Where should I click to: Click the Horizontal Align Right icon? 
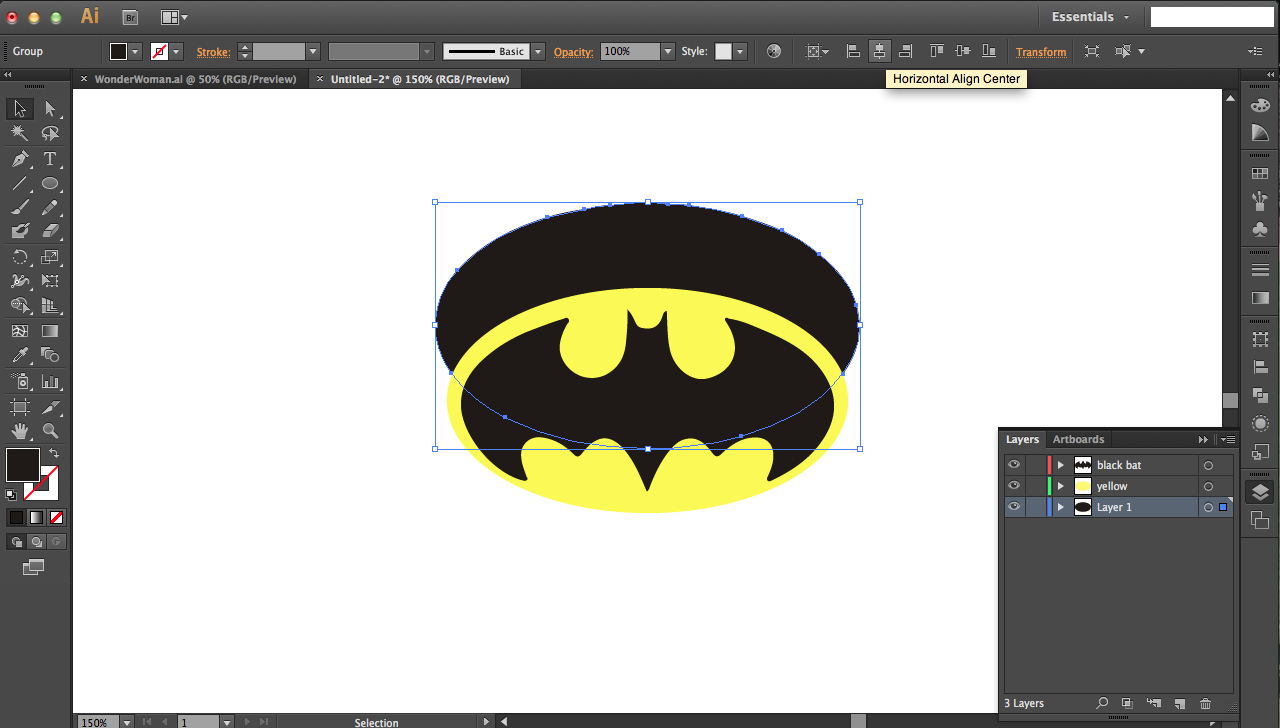coord(906,51)
